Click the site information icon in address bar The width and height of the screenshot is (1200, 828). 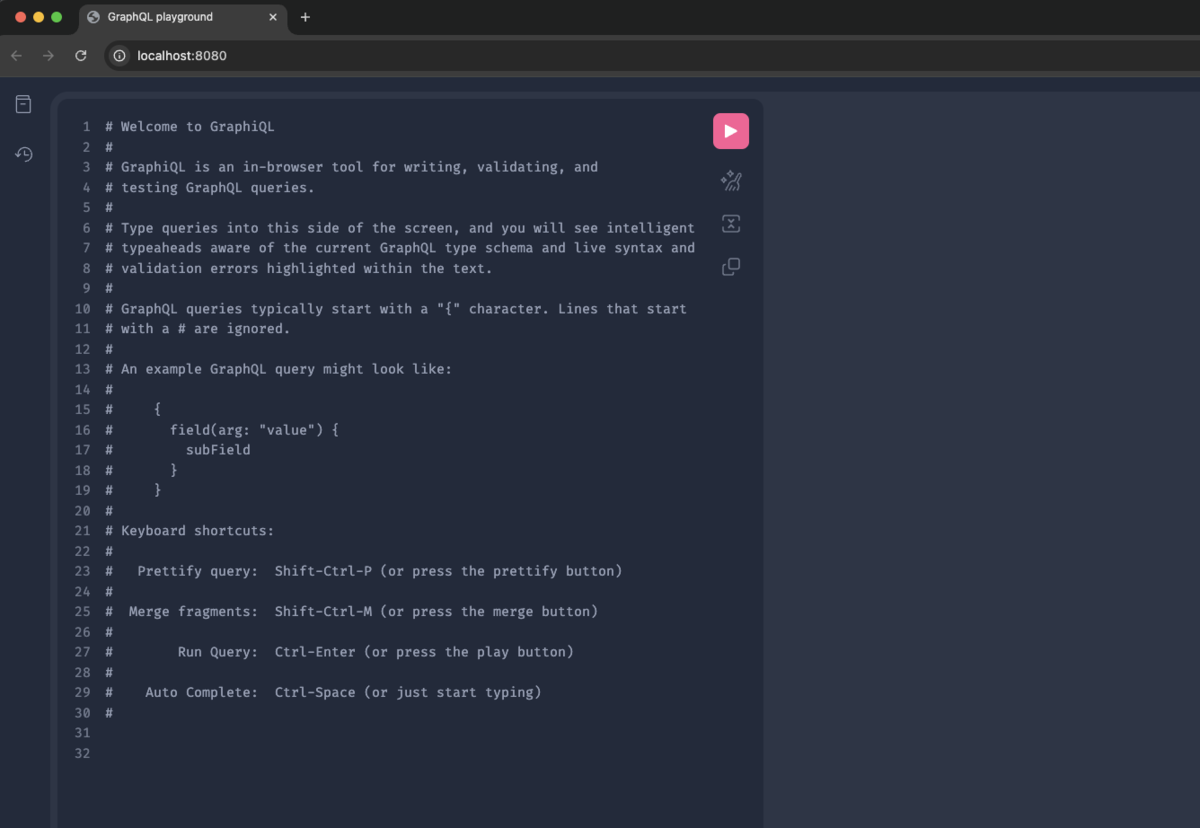pos(120,56)
